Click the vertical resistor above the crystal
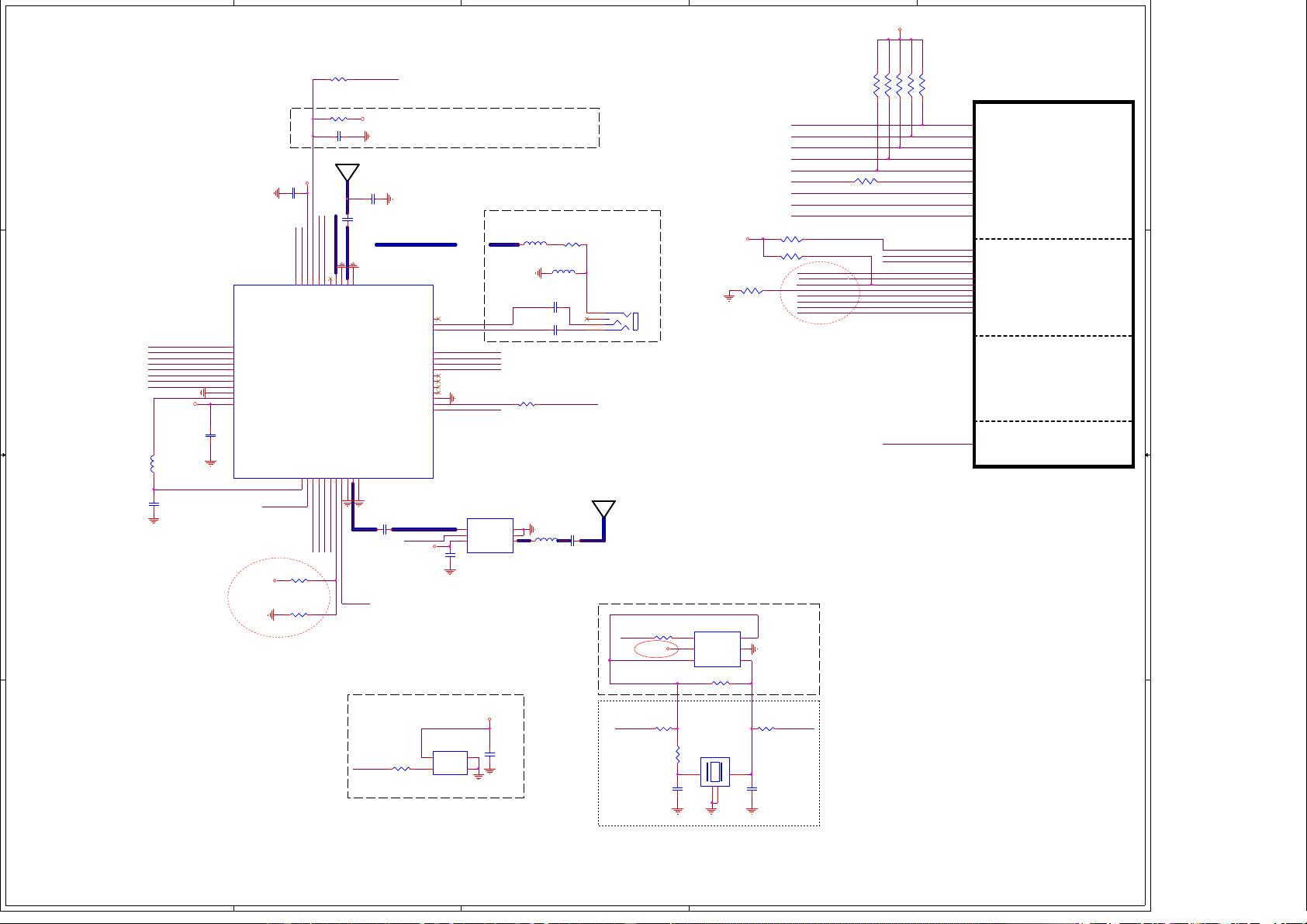Screen dimensions: 1307x924 point(677,754)
